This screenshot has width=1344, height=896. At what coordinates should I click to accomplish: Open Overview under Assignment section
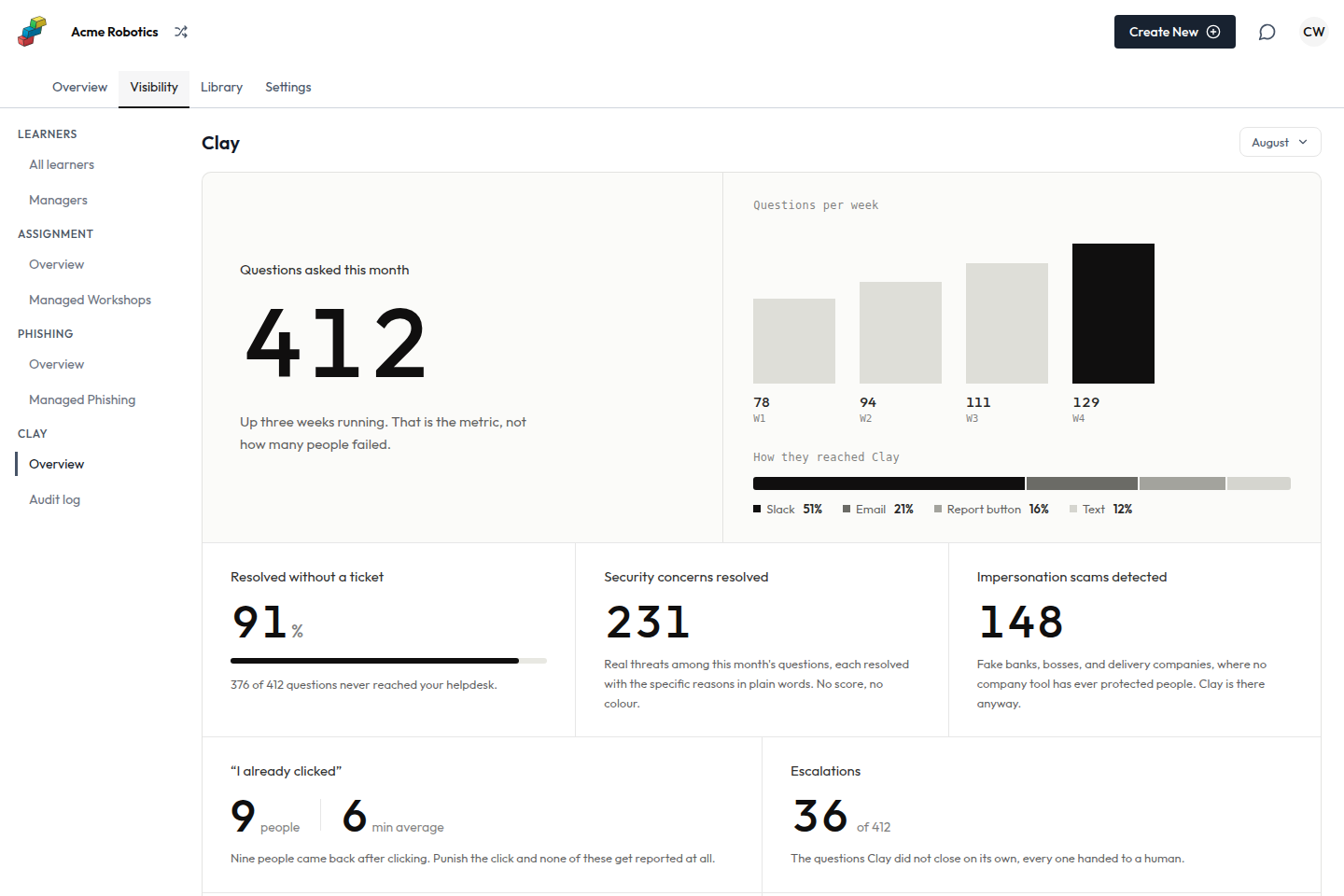point(56,264)
